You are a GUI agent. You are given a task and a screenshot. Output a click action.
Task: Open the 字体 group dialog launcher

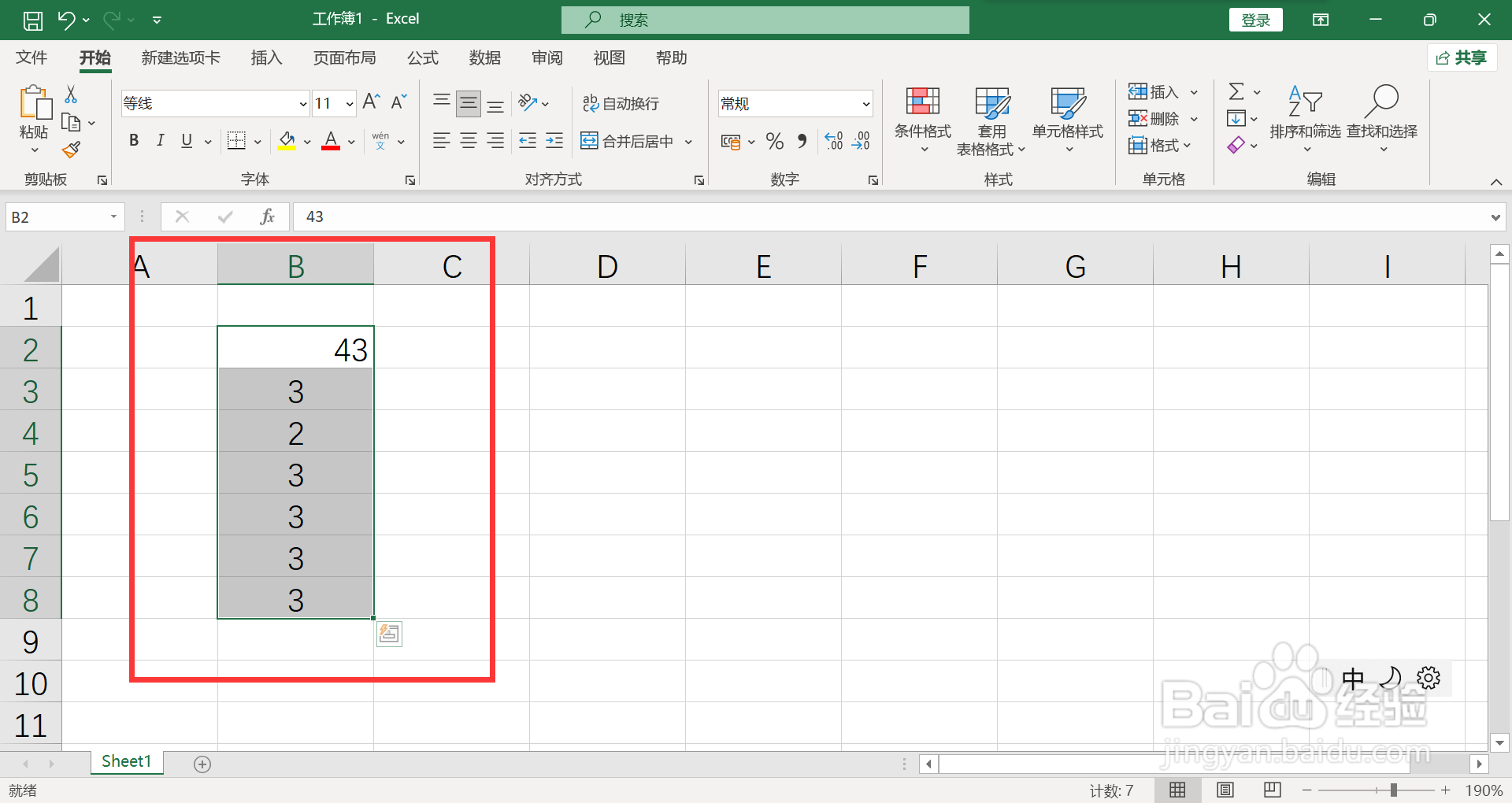tap(410, 180)
